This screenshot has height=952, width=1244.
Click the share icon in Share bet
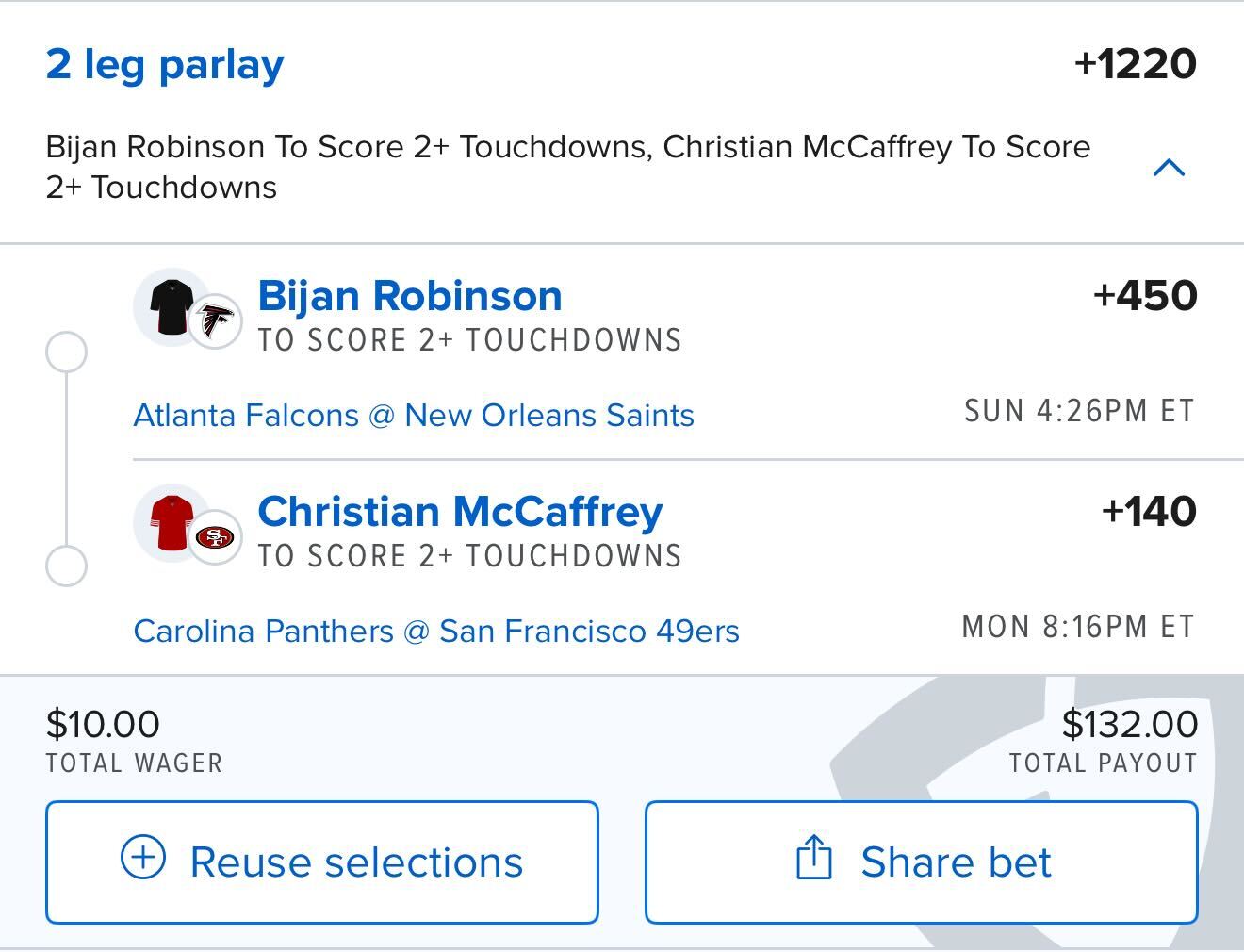click(x=813, y=858)
